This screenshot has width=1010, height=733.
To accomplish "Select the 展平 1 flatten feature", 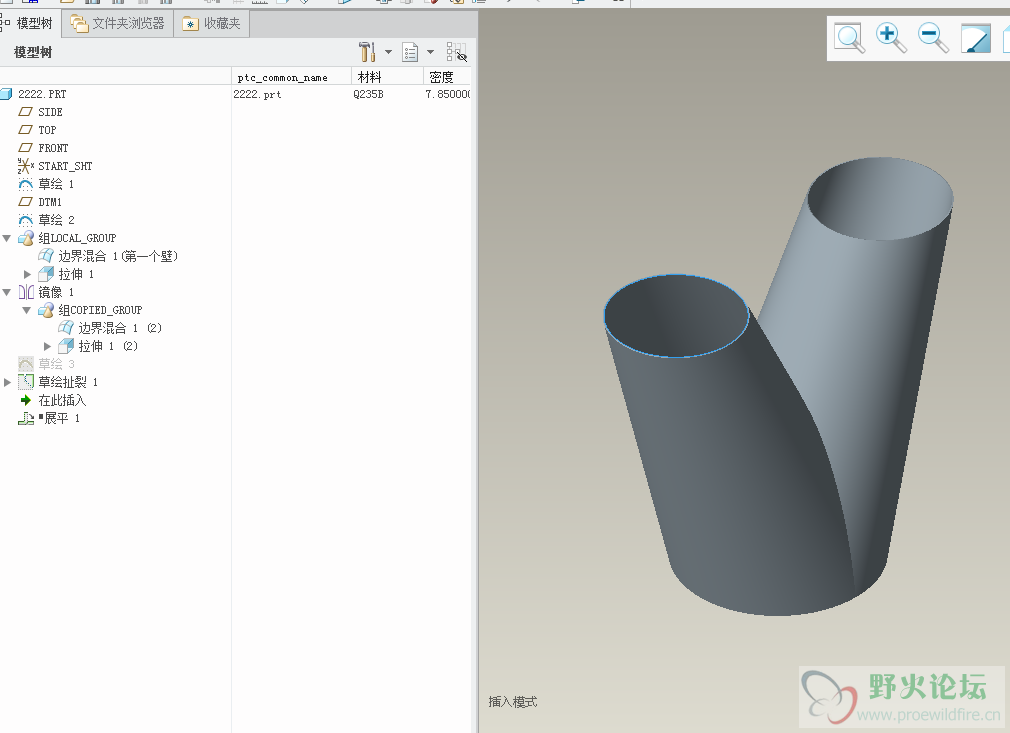I will pos(61,419).
